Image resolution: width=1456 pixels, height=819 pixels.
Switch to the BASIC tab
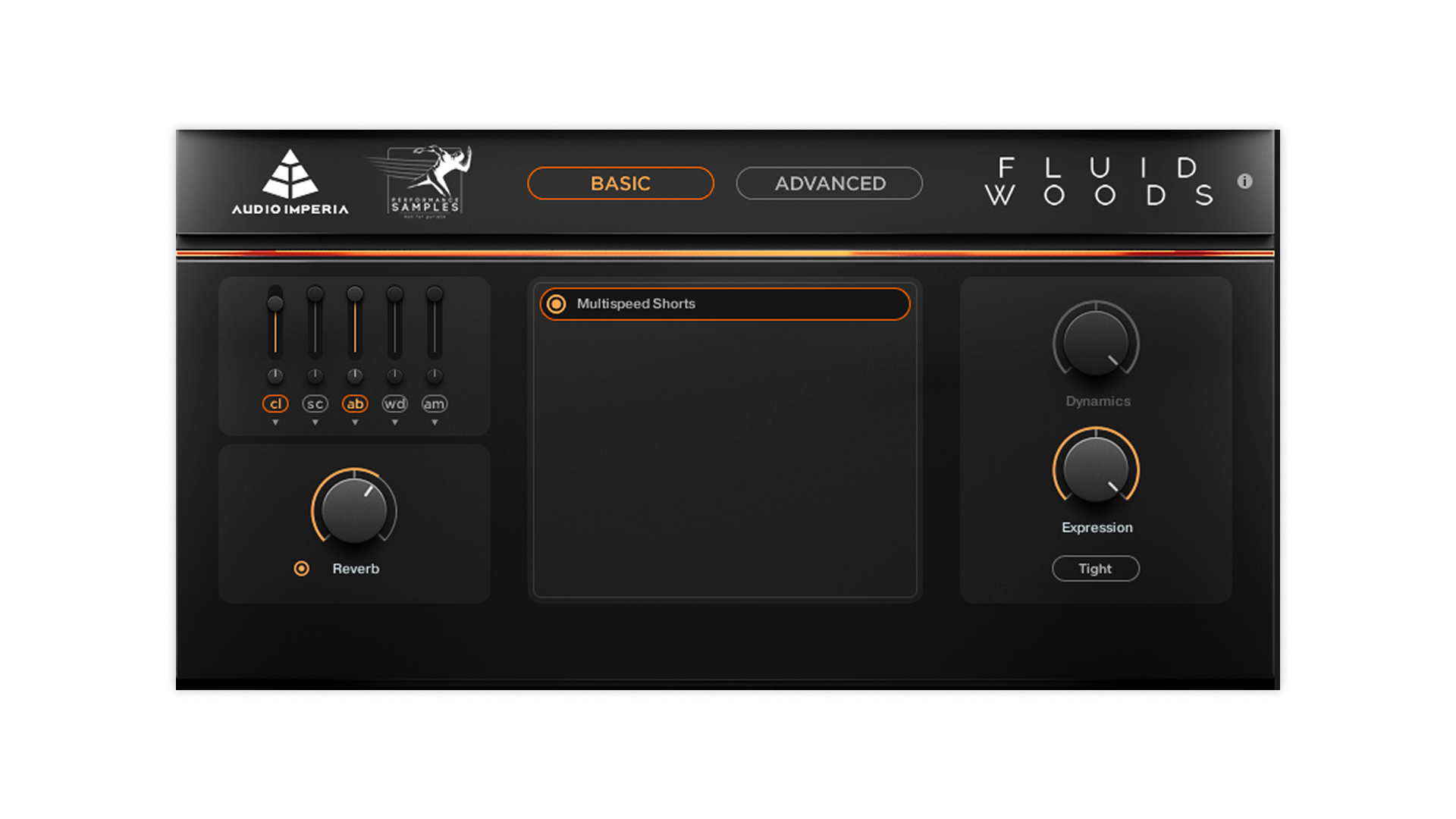point(620,184)
